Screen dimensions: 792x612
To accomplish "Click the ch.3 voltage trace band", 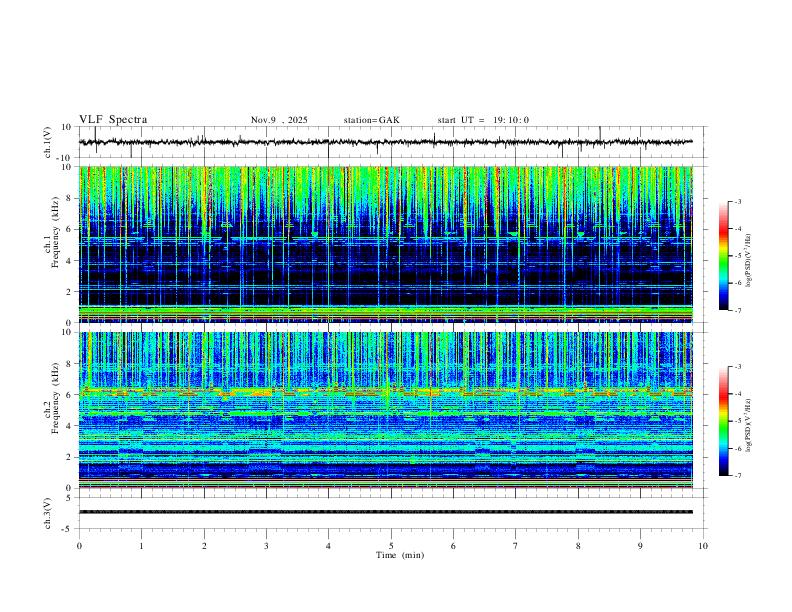I will coord(386,512).
